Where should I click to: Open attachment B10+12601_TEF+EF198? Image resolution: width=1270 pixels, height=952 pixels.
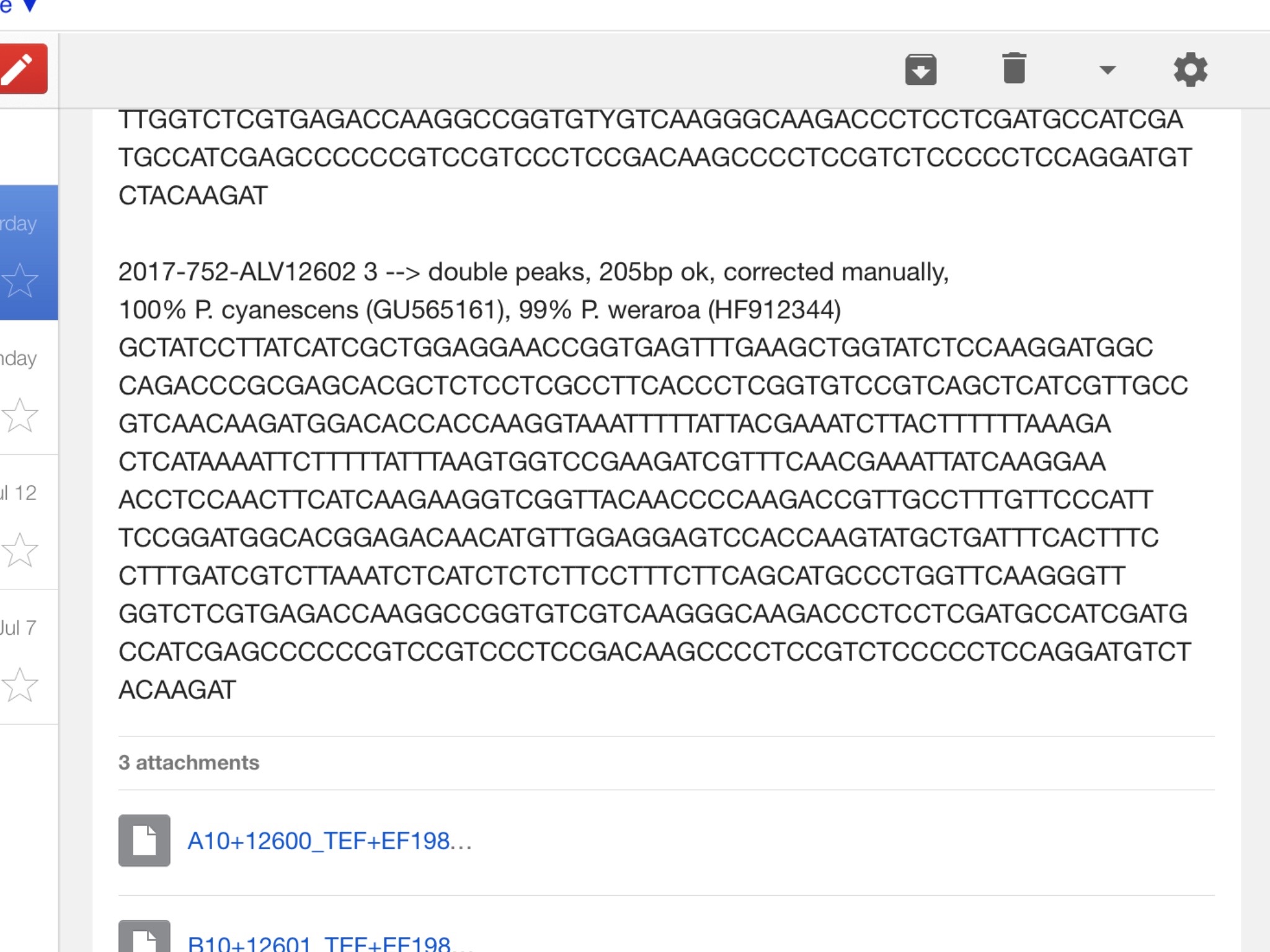pyautogui.click(x=330, y=943)
